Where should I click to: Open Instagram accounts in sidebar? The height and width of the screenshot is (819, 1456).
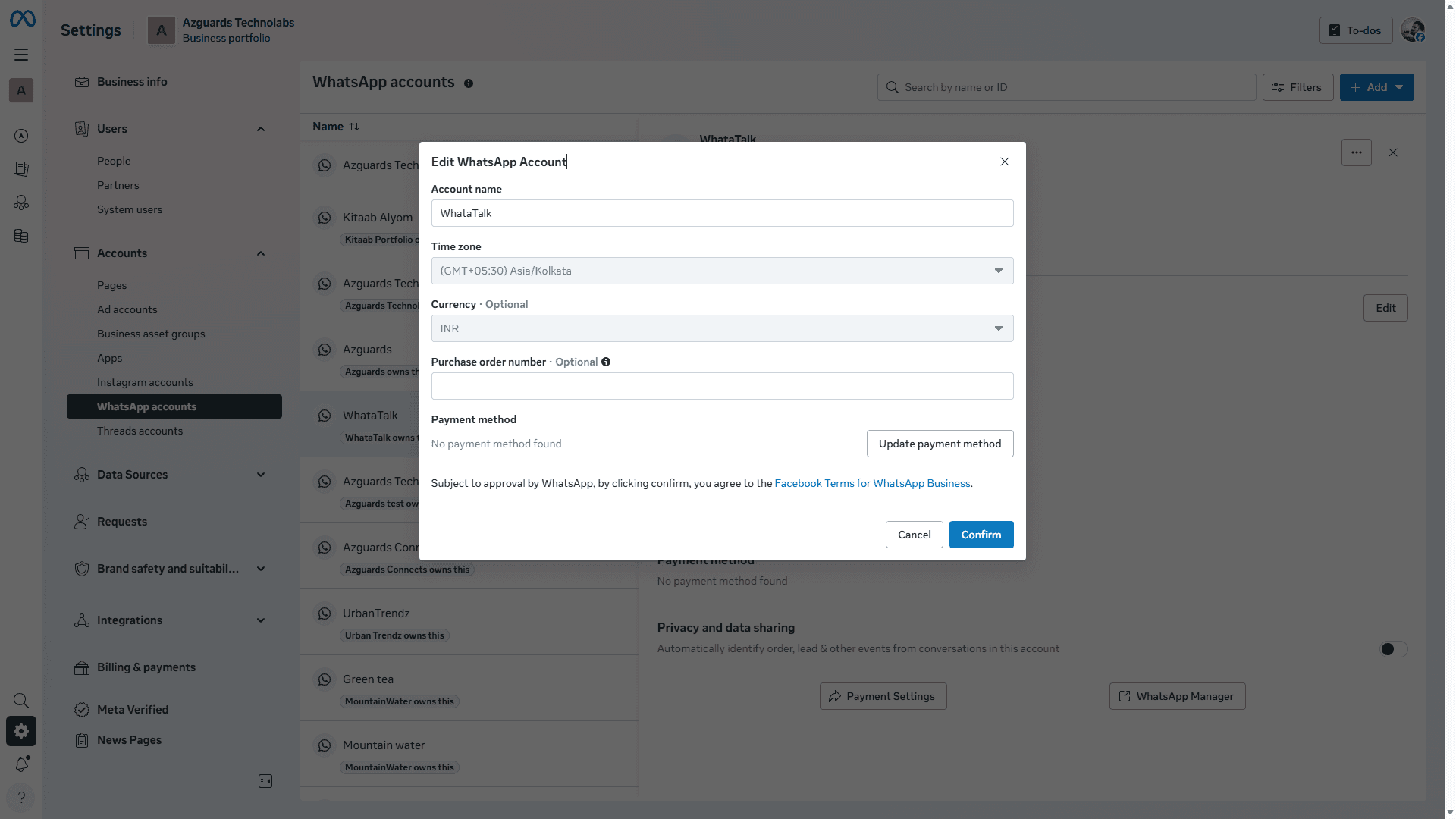pos(145,382)
